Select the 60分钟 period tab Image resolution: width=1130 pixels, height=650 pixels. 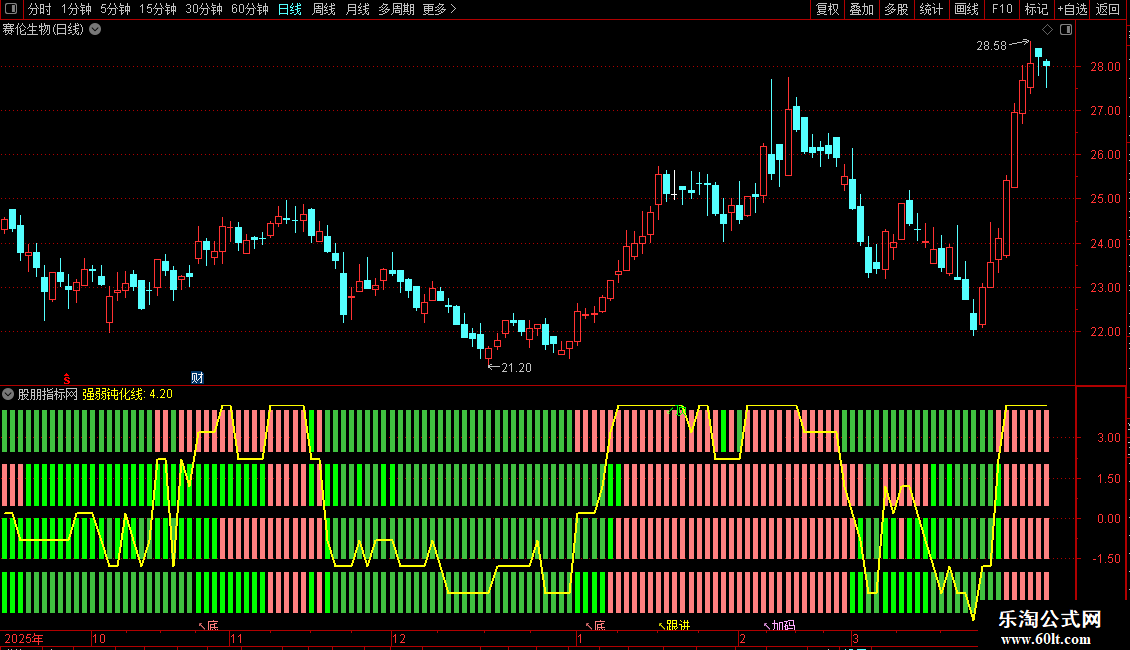[x=250, y=9]
